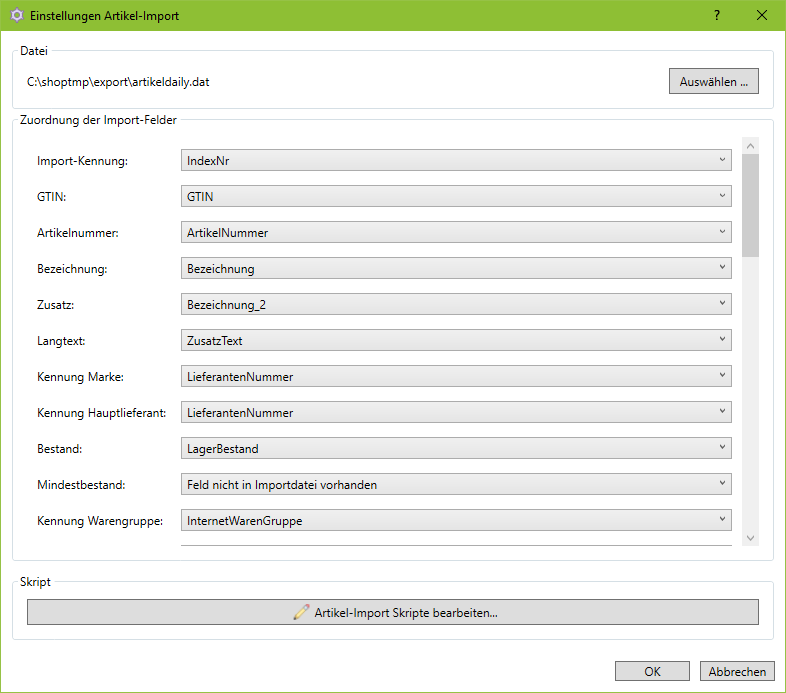
Task: Expand the Artikelnummer combo box
Action: tap(456, 232)
